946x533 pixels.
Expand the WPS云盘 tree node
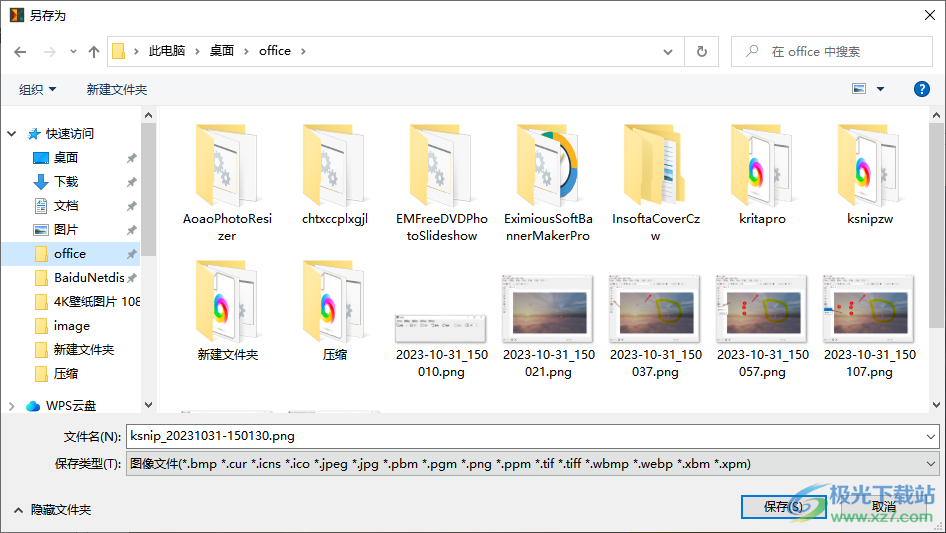tap(12, 406)
